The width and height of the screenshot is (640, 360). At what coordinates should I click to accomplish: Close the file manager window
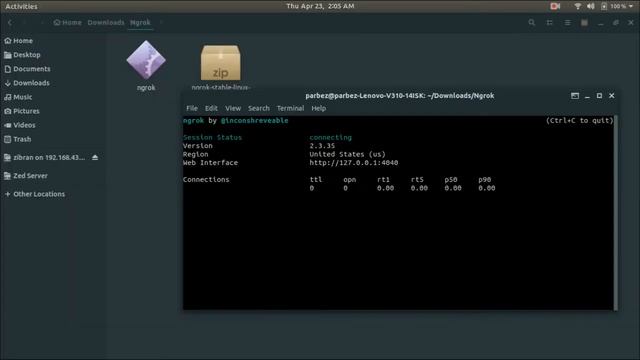coord(631,22)
